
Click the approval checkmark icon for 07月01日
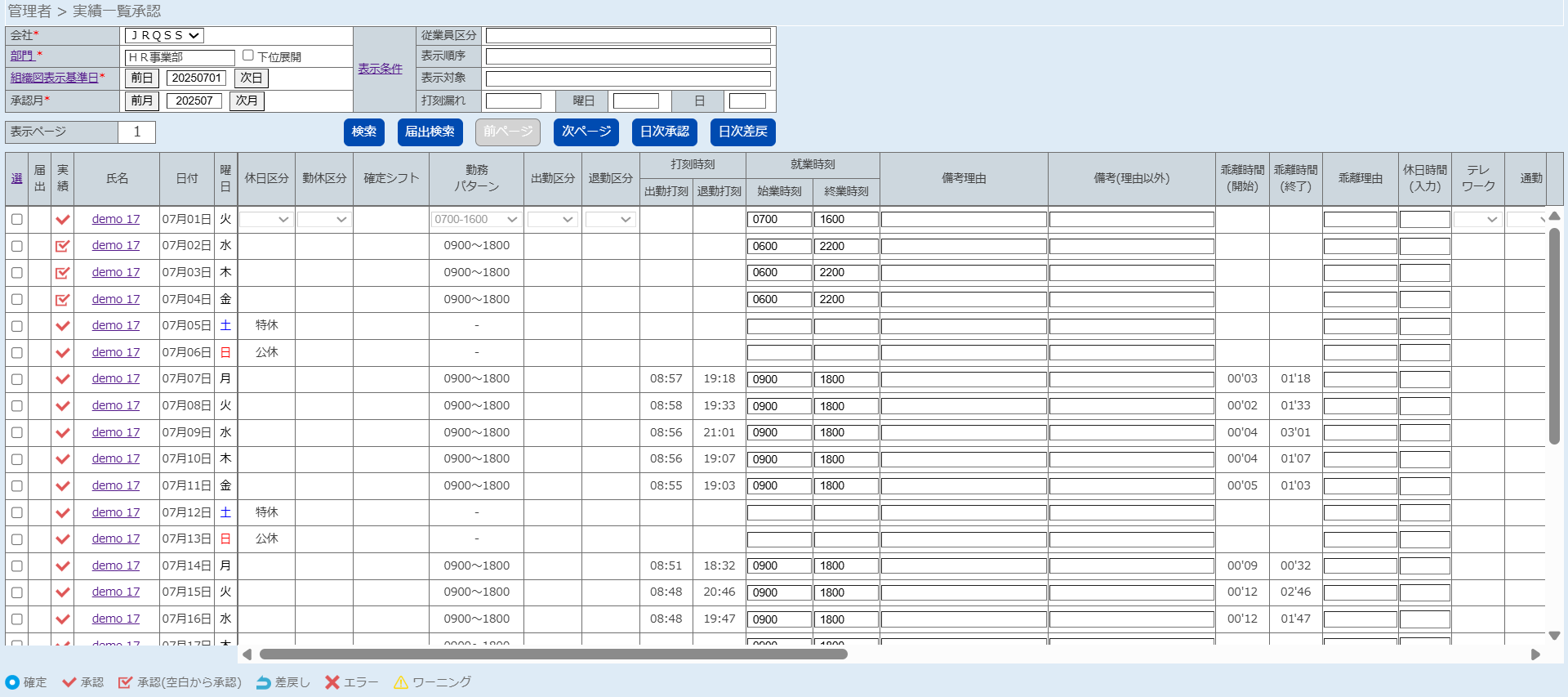(x=62, y=220)
